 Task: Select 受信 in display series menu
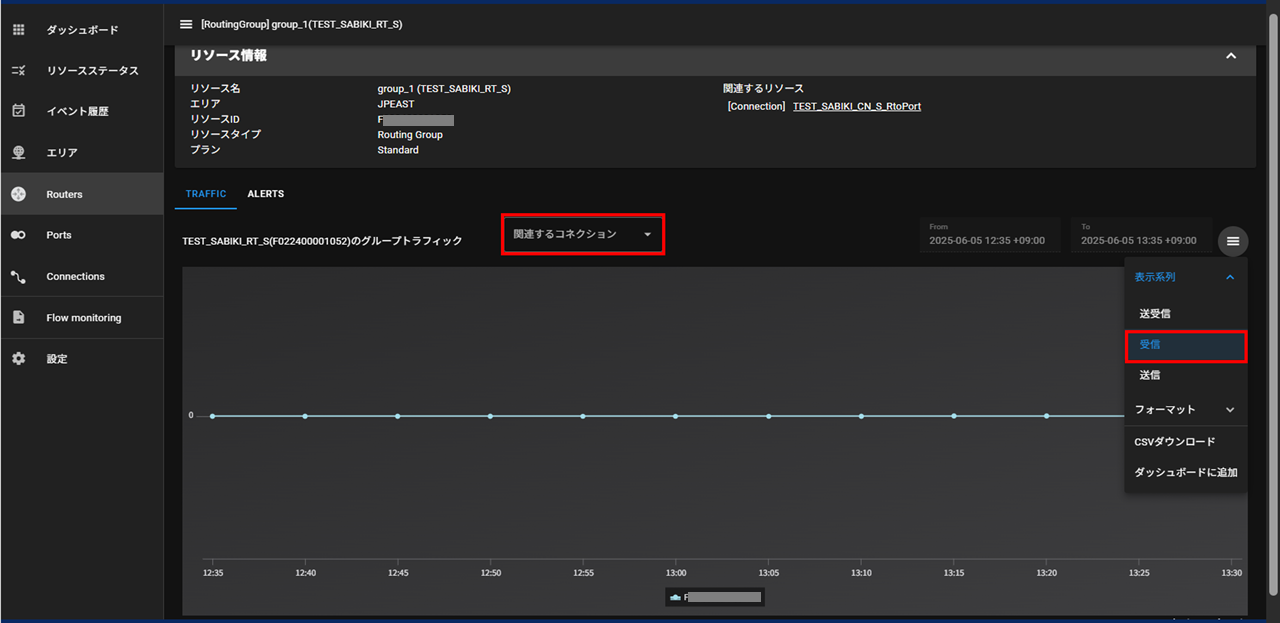1185,345
